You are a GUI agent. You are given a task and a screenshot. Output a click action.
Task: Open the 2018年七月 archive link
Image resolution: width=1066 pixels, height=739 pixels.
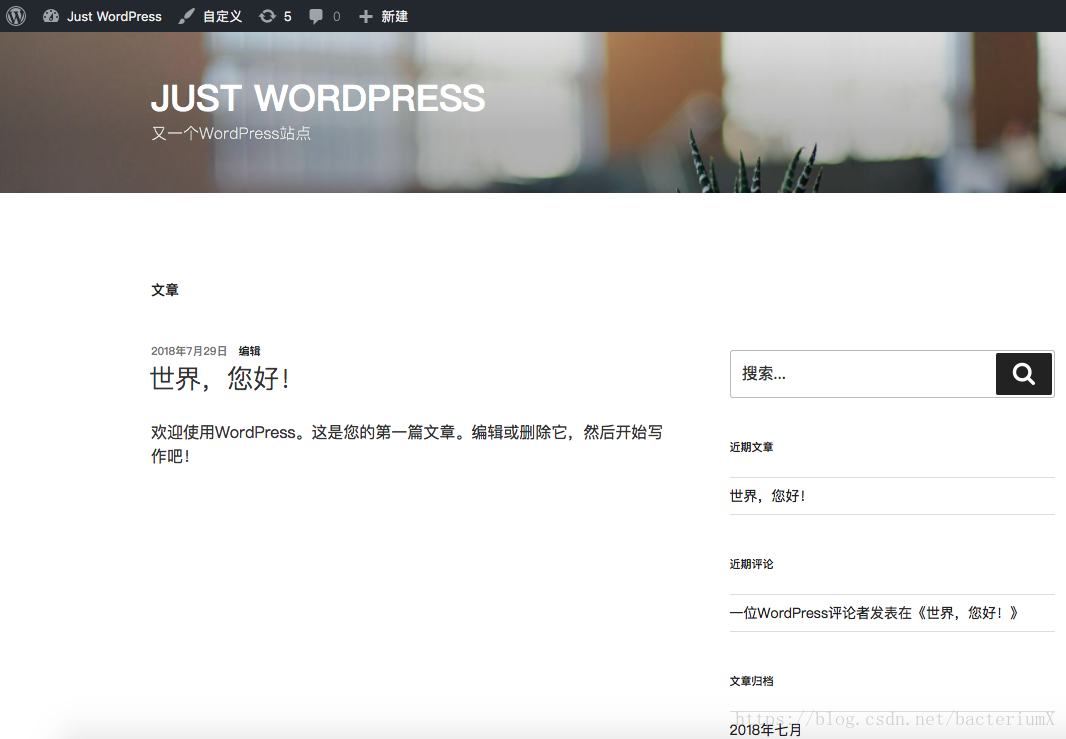[x=766, y=729]
